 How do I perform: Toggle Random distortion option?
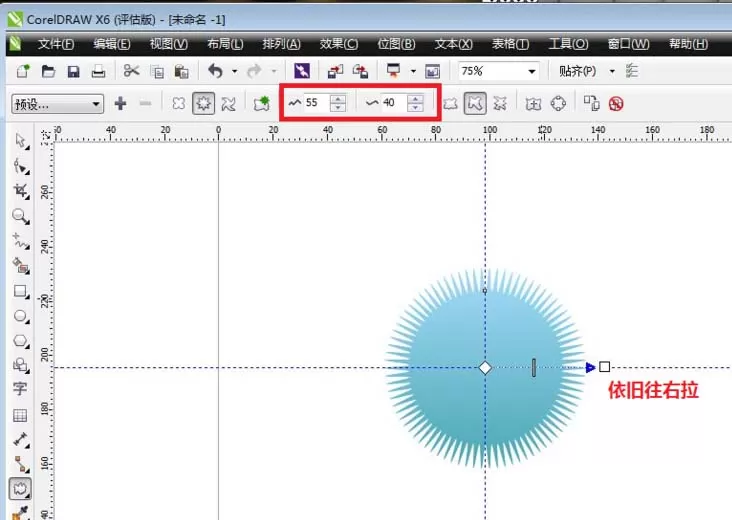[x=450, y=103]
